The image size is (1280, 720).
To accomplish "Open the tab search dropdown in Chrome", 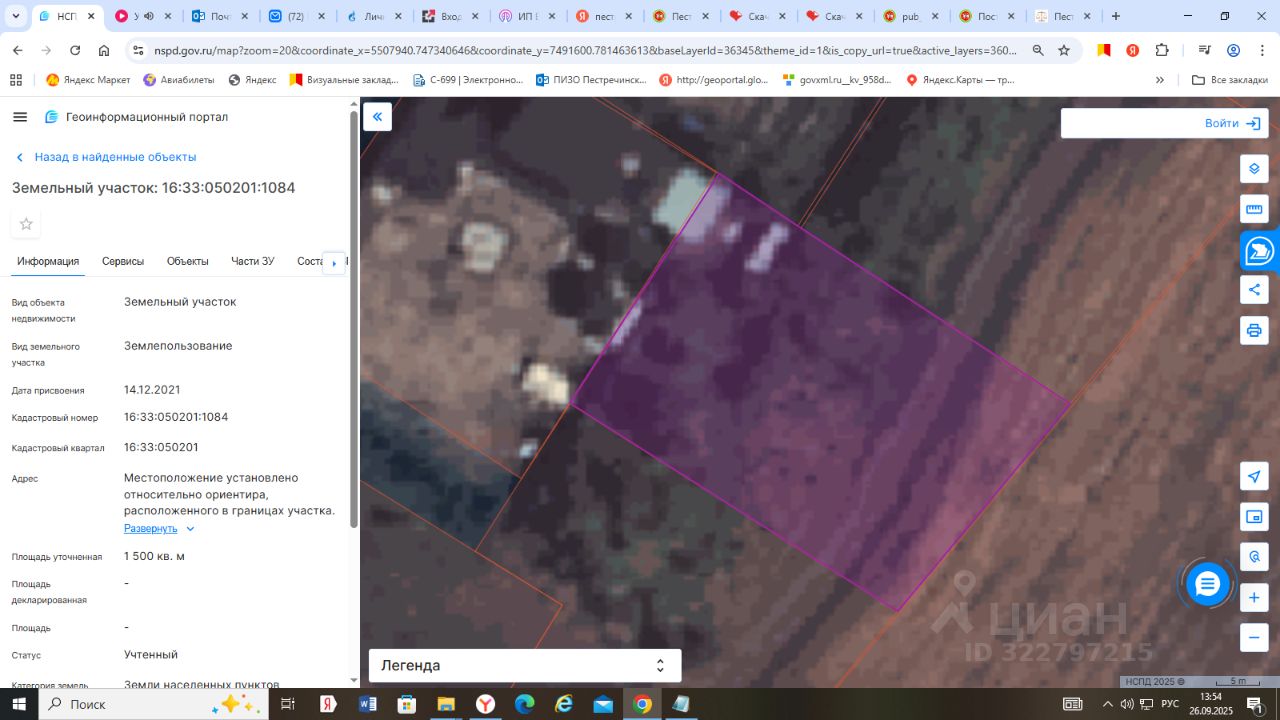I will pyautogui.click(x=14, y=17).
